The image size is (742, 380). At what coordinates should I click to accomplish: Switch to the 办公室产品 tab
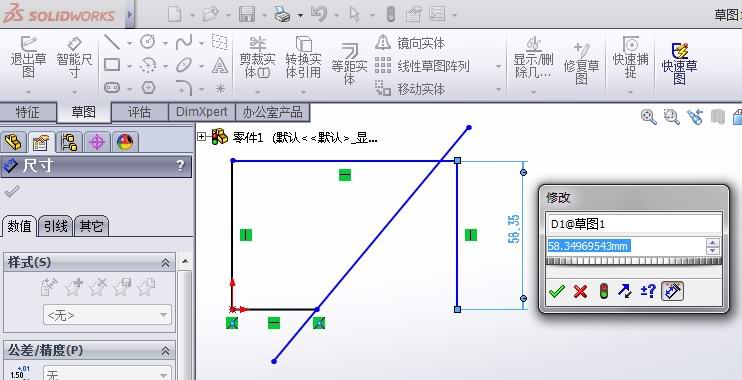272,113
